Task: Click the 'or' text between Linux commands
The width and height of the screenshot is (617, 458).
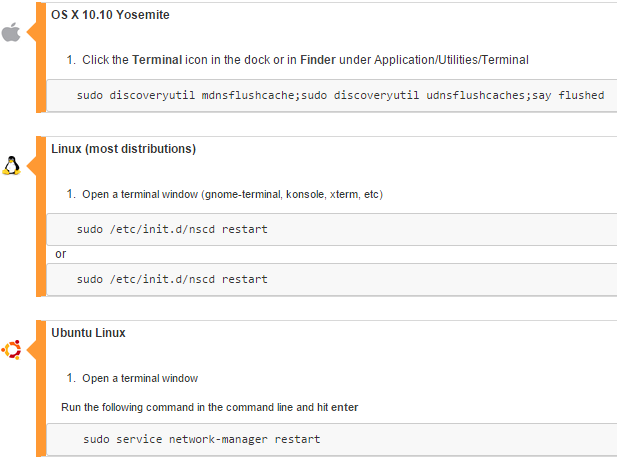Action: pyautogui.click(x=60, y=254)
